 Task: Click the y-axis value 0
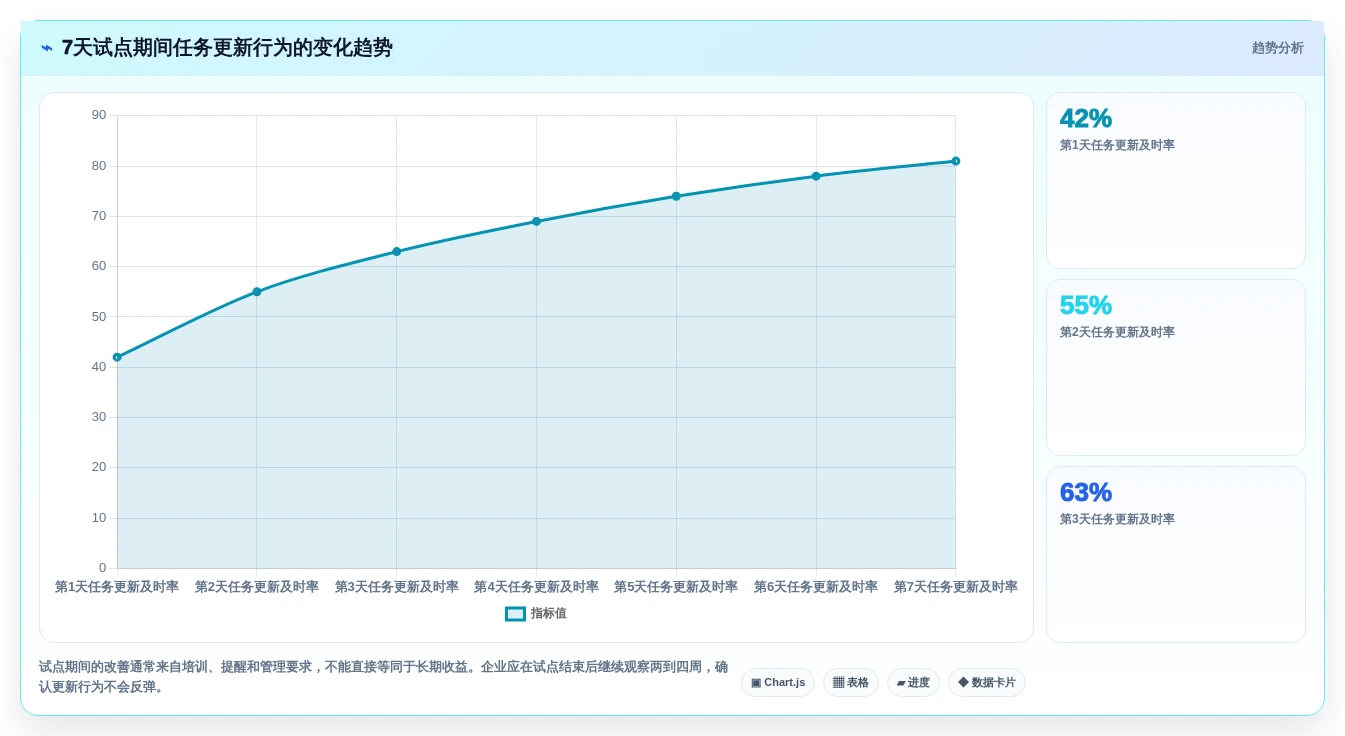(x=102, y=568)
